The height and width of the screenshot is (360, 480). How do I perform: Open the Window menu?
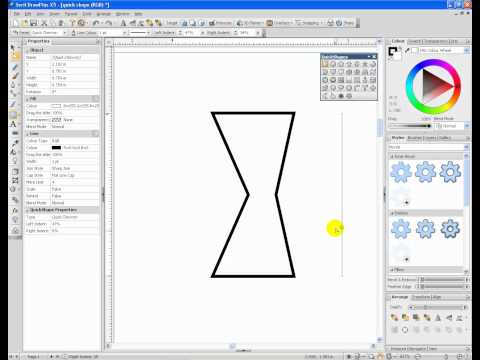coord(122,14)
